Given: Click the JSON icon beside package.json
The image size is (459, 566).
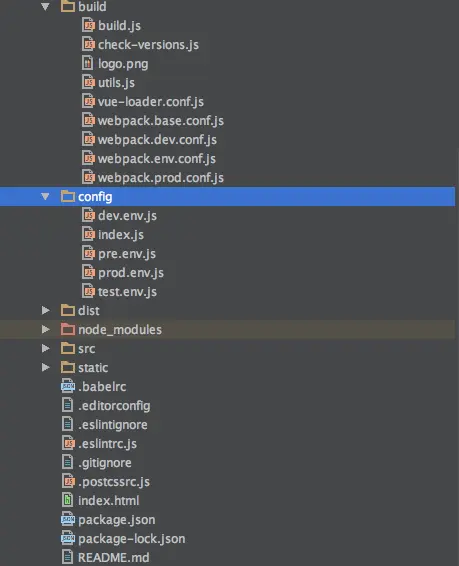Looking at the screenshot, I should pos(68,519).
